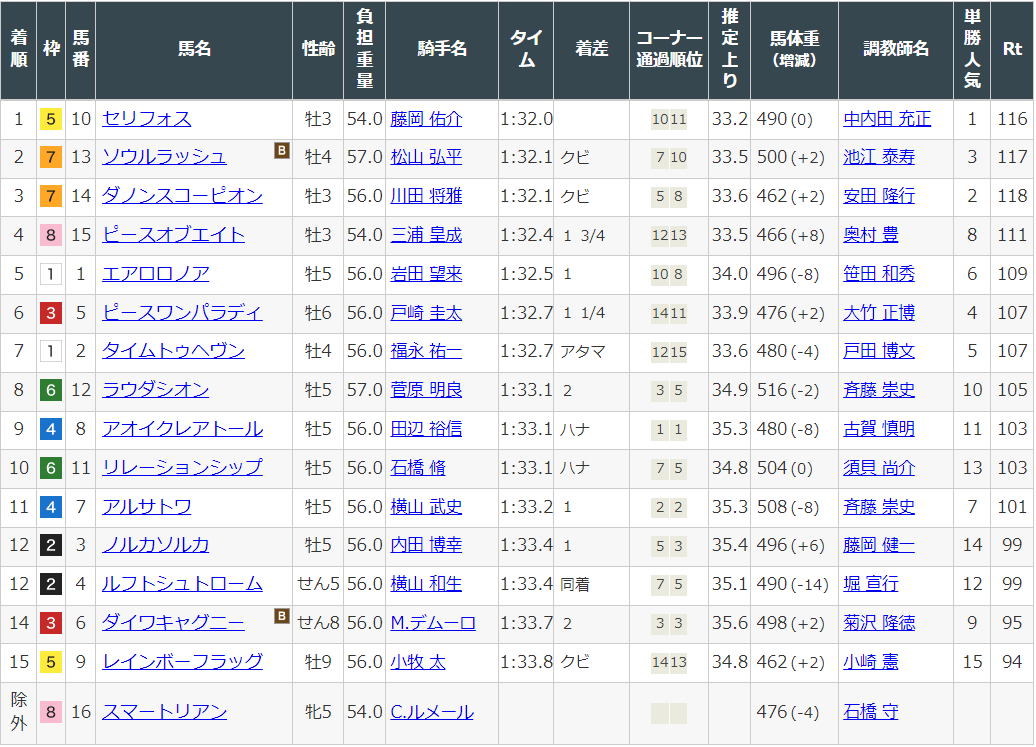Click blinker B icon beside ダイワキャグニー

pyautogui.click(x=281, y=616)
